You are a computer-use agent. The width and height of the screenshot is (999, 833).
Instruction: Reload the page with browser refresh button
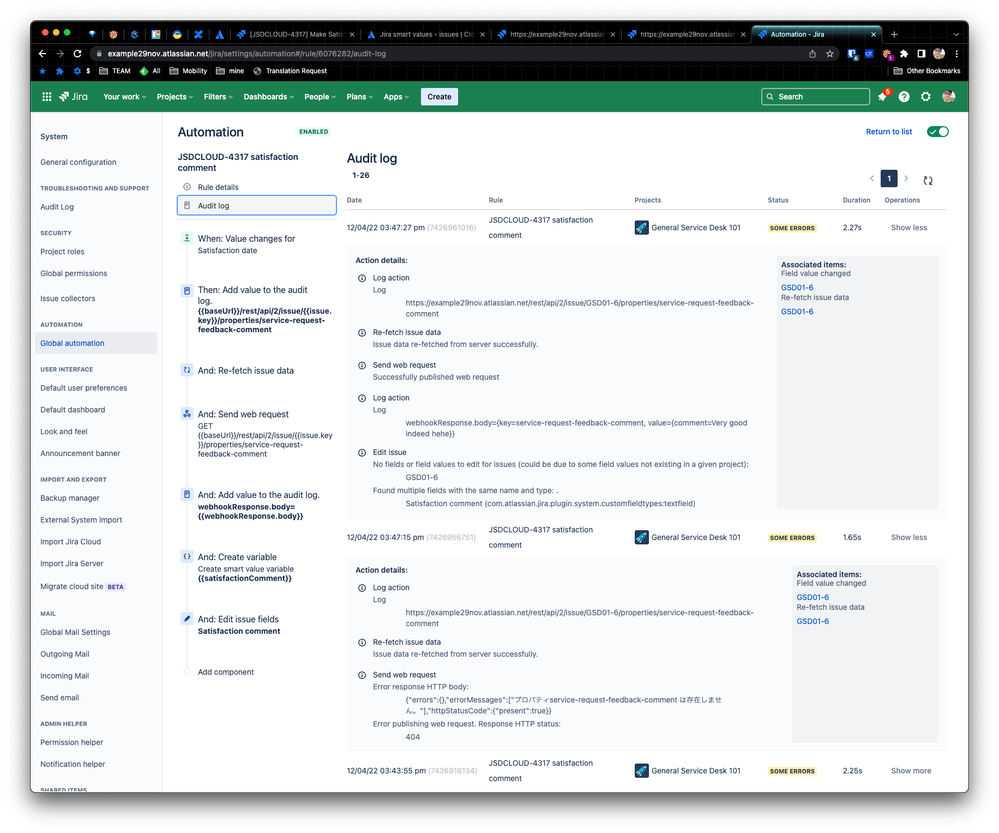[77, 54]
